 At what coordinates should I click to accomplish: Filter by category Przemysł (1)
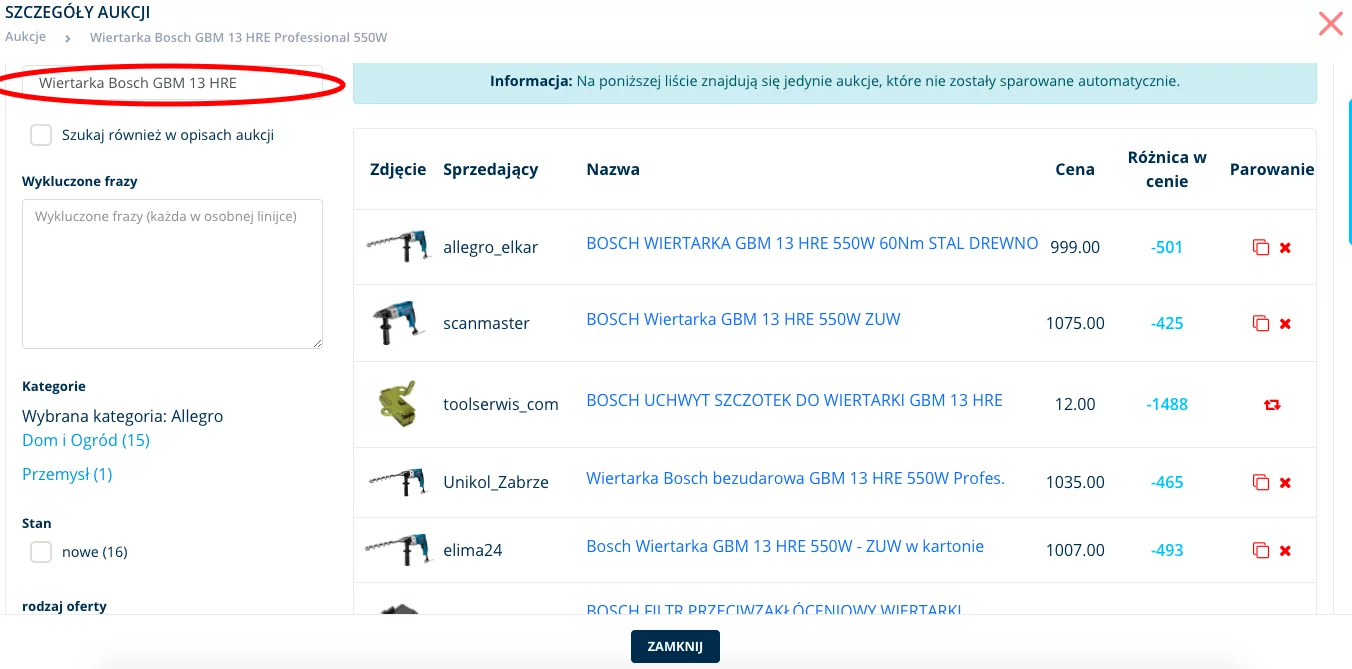67,474
